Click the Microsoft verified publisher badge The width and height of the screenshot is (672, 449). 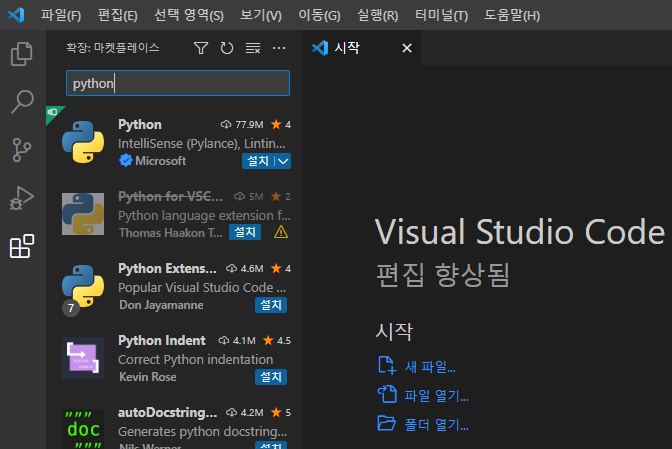(126, 160)
